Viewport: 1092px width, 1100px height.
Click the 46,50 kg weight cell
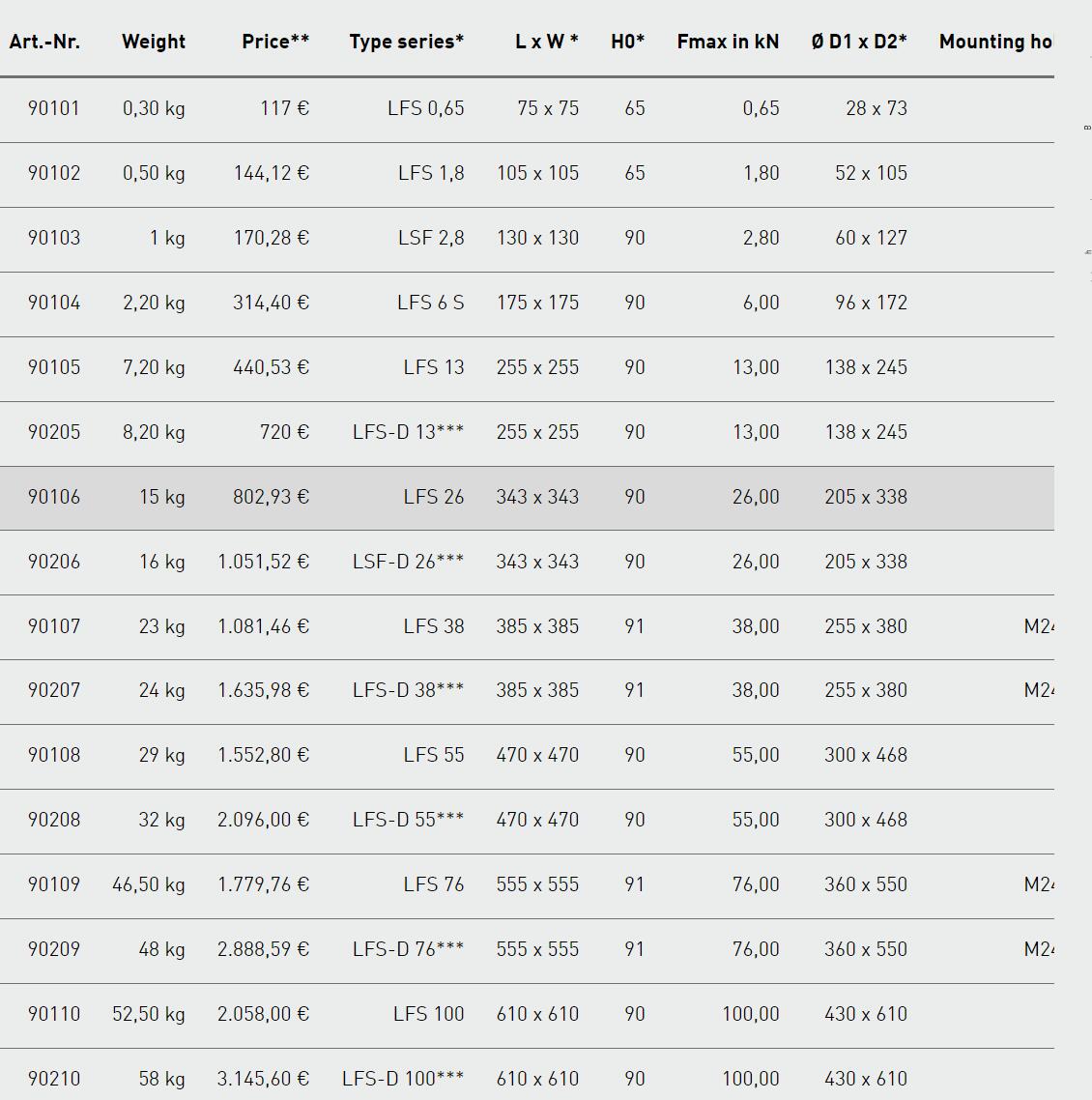(149, 884)
